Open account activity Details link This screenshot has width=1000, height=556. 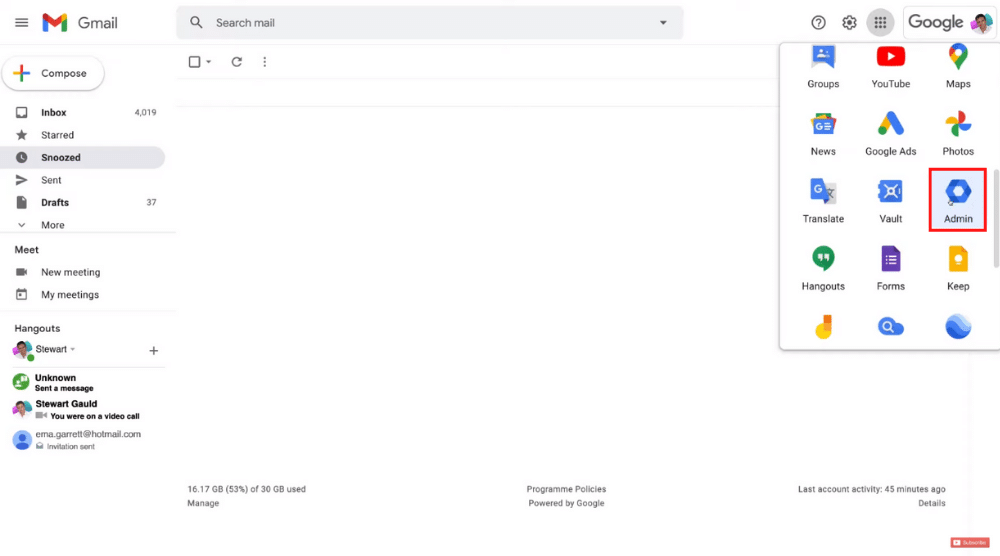932,503
